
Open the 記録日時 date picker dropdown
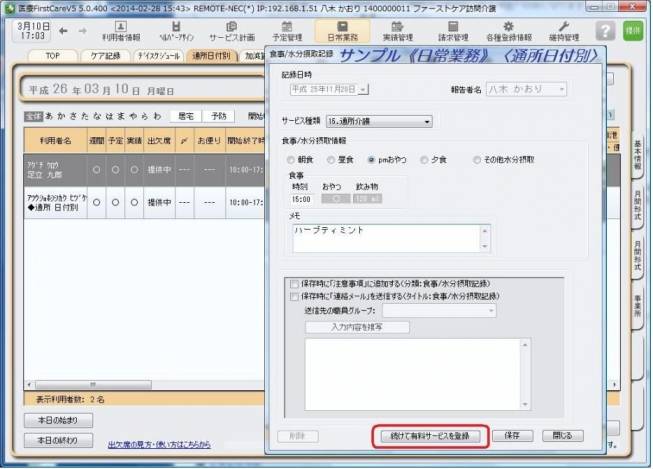tap(362, 89)
